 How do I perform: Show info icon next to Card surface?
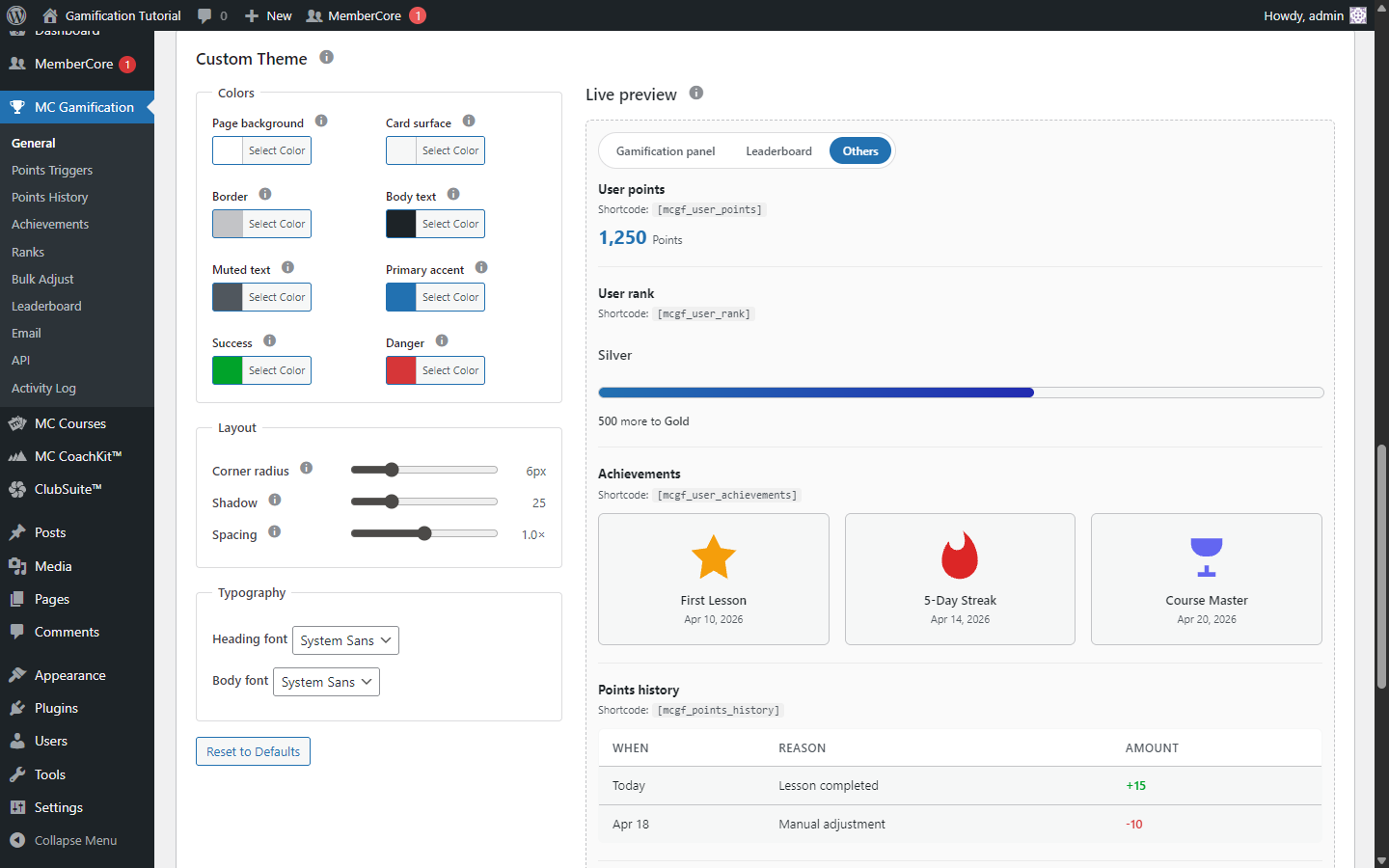click(469, 121)
